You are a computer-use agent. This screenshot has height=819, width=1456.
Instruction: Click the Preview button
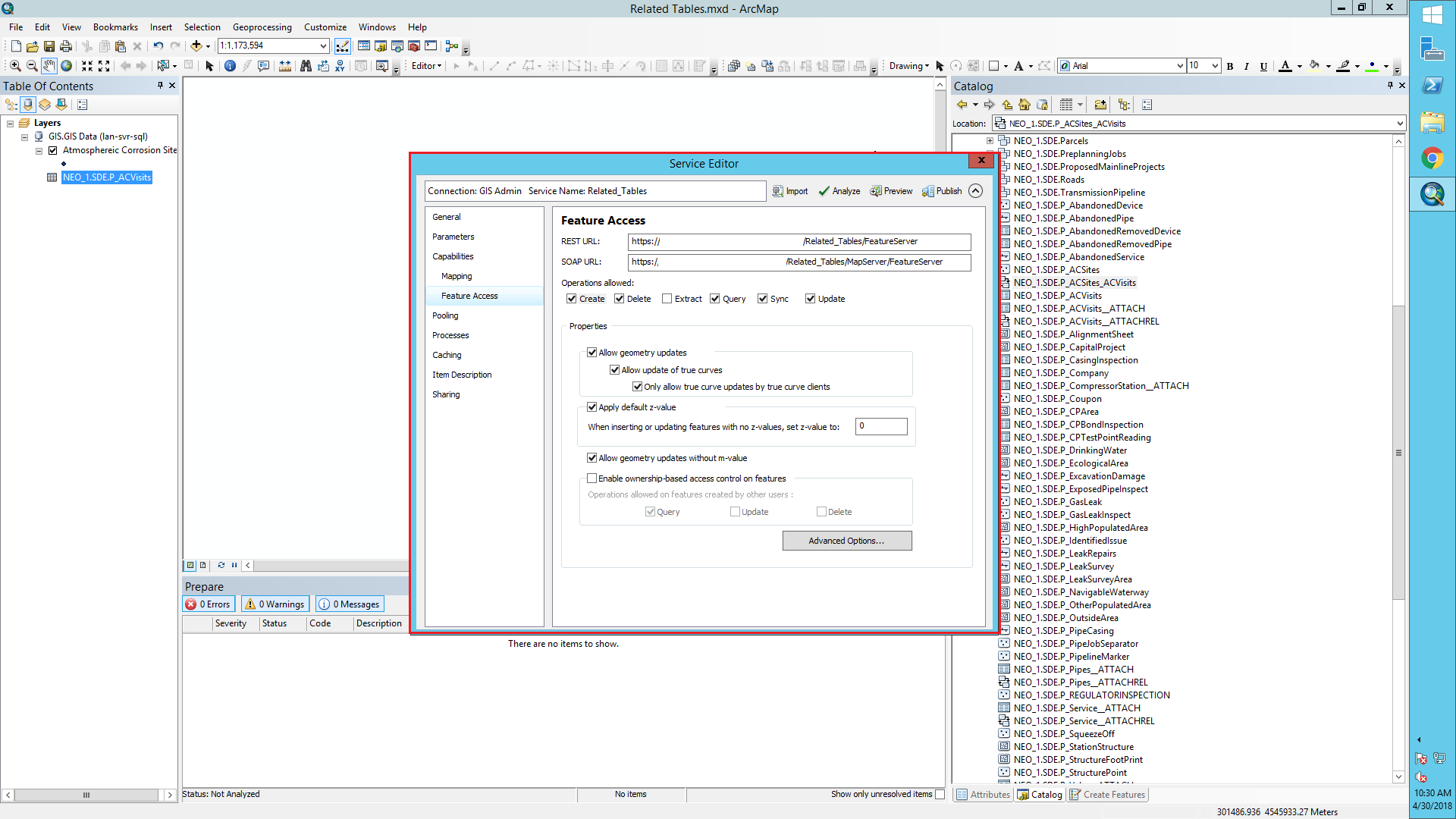click(x=891, y=191)
